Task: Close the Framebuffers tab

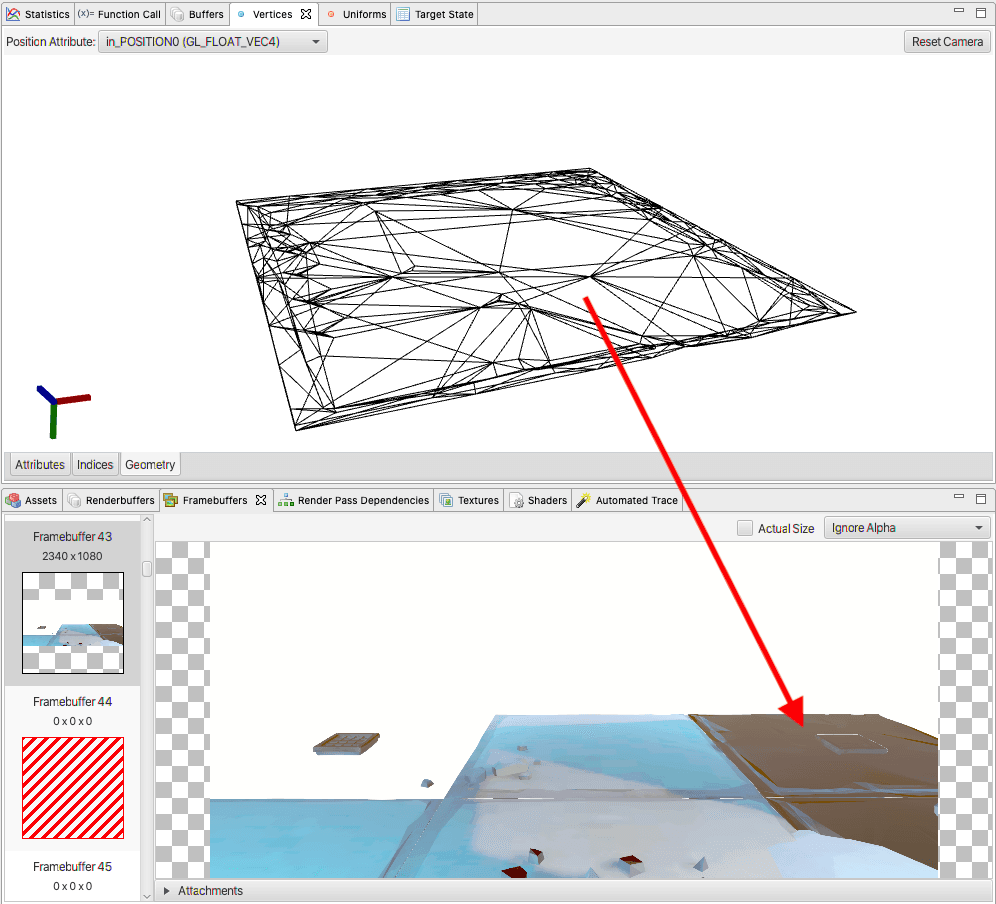Action: tap(261, 501)
